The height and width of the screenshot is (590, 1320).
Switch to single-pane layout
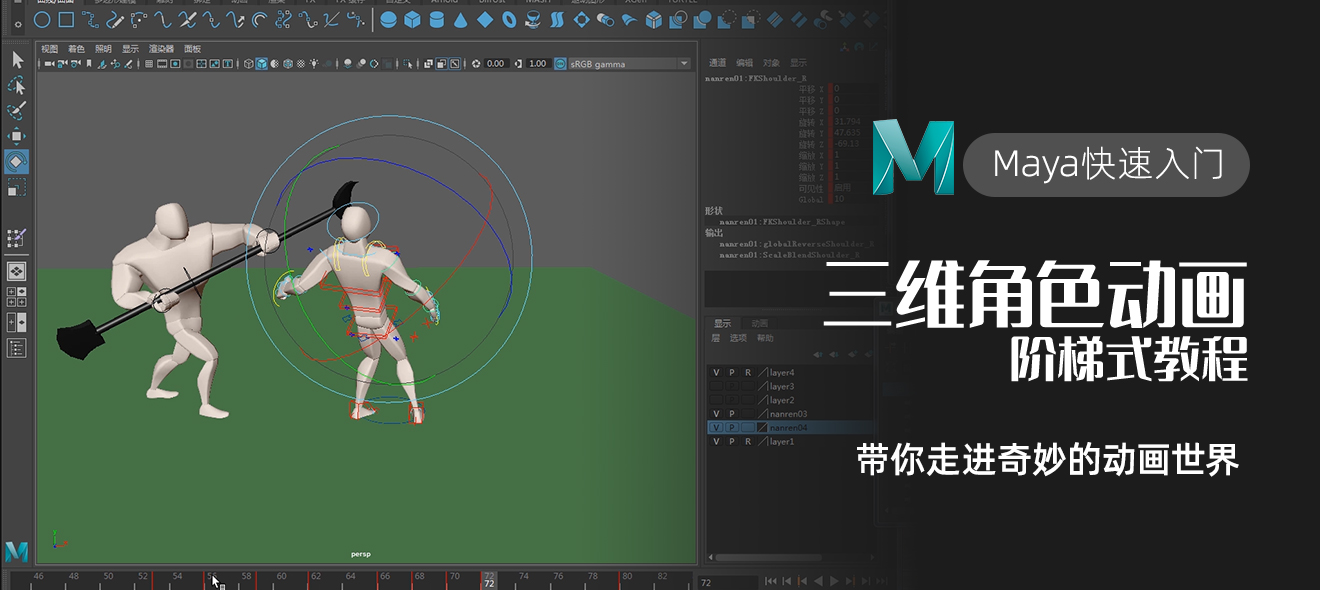click(x=17, y=271)
